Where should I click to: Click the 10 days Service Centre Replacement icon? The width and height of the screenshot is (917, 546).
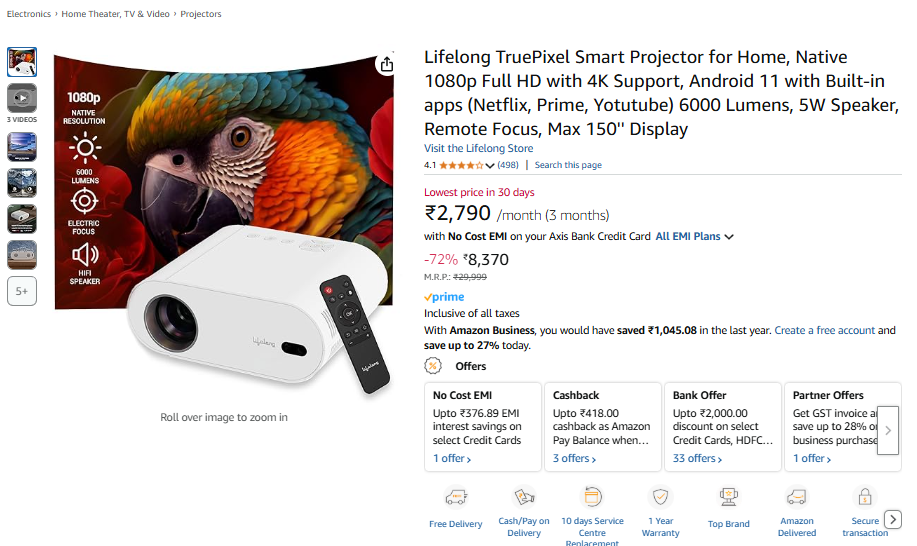click(x=592, y=496)
